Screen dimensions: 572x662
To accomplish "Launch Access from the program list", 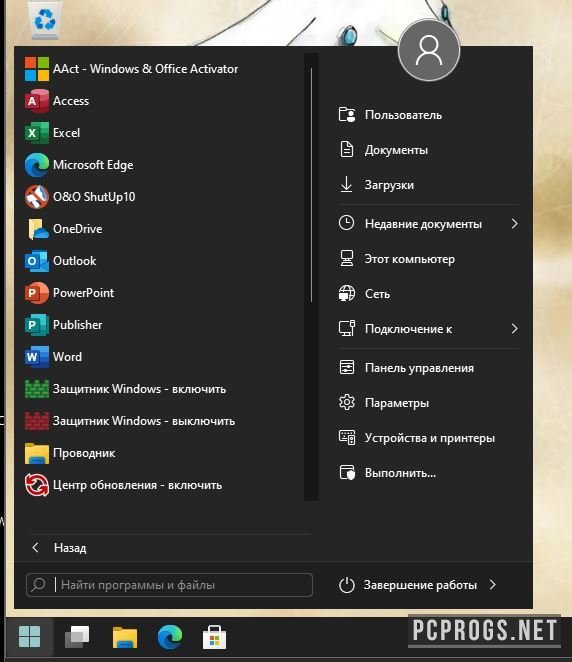I will point(57,101).
